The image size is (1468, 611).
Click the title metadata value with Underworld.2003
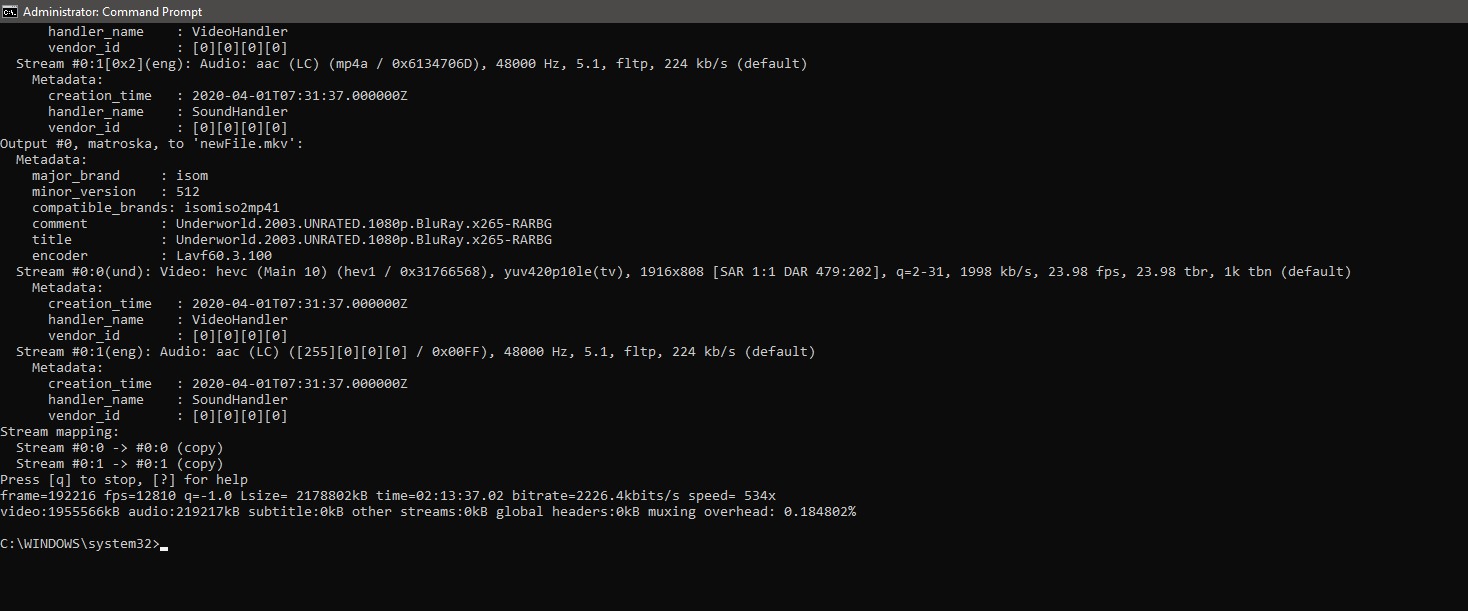364,240
